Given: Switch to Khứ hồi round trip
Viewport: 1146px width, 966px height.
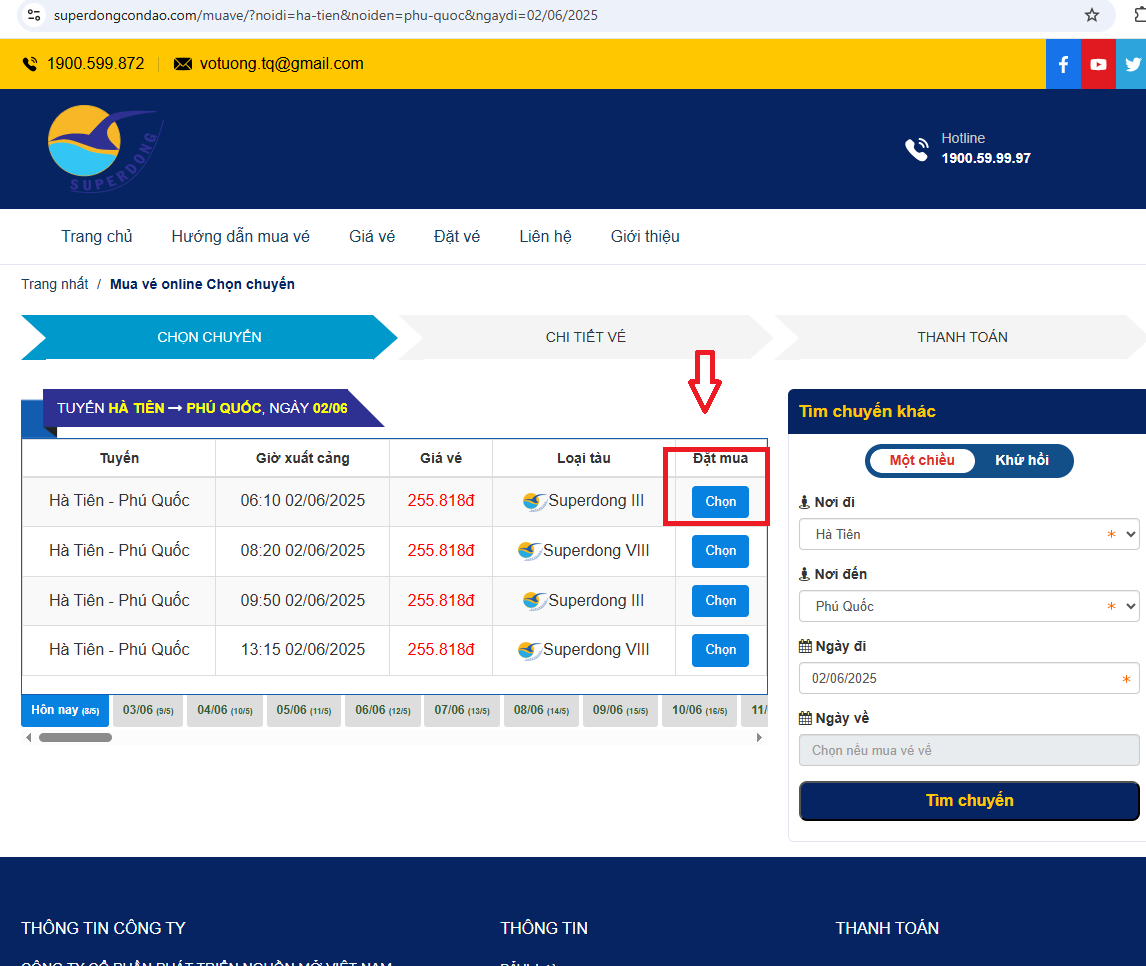Looking at the screenshot, I should (x=1021, y=461).
